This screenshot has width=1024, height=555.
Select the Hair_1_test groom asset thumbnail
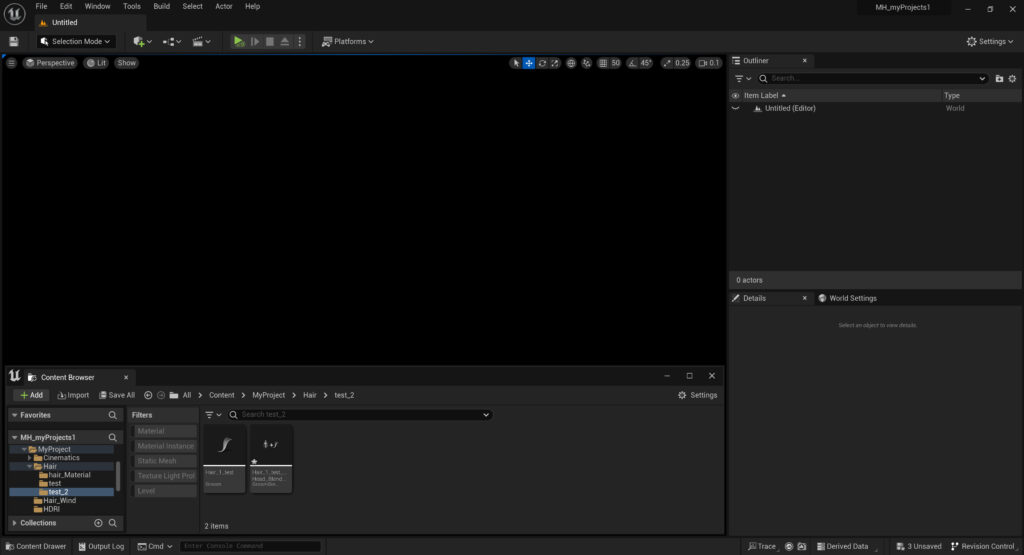coord(224,459)
